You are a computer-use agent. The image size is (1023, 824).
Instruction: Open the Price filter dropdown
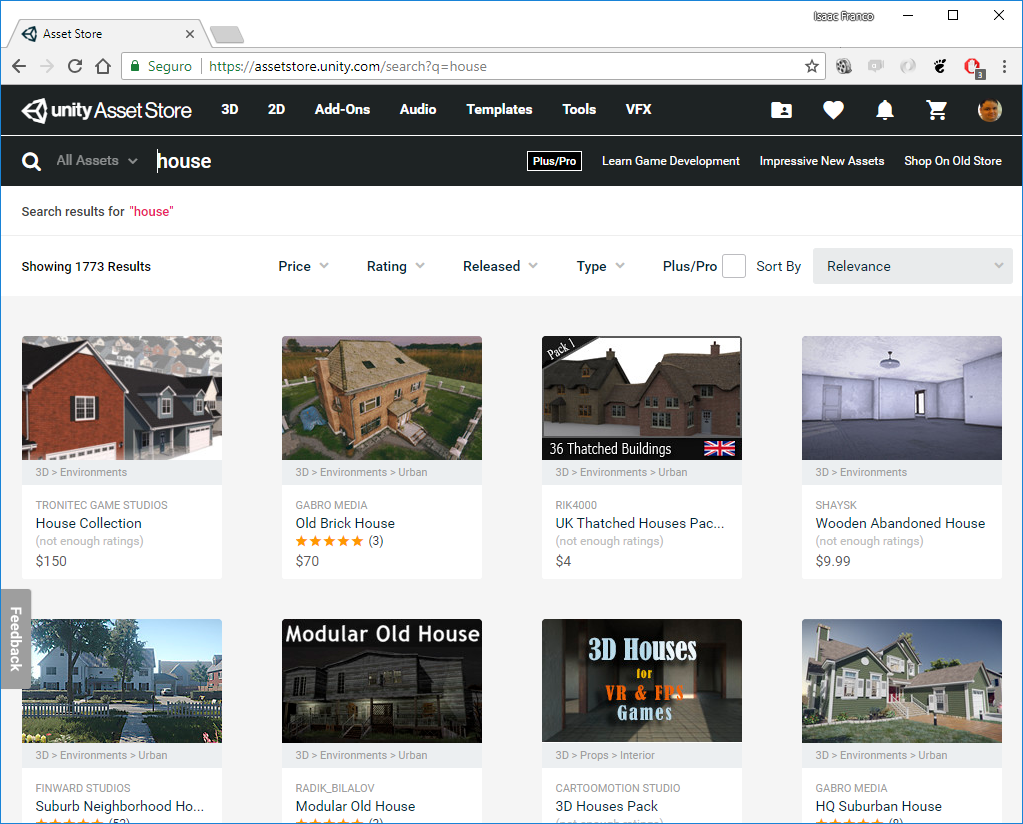click(x=303, y=266)
